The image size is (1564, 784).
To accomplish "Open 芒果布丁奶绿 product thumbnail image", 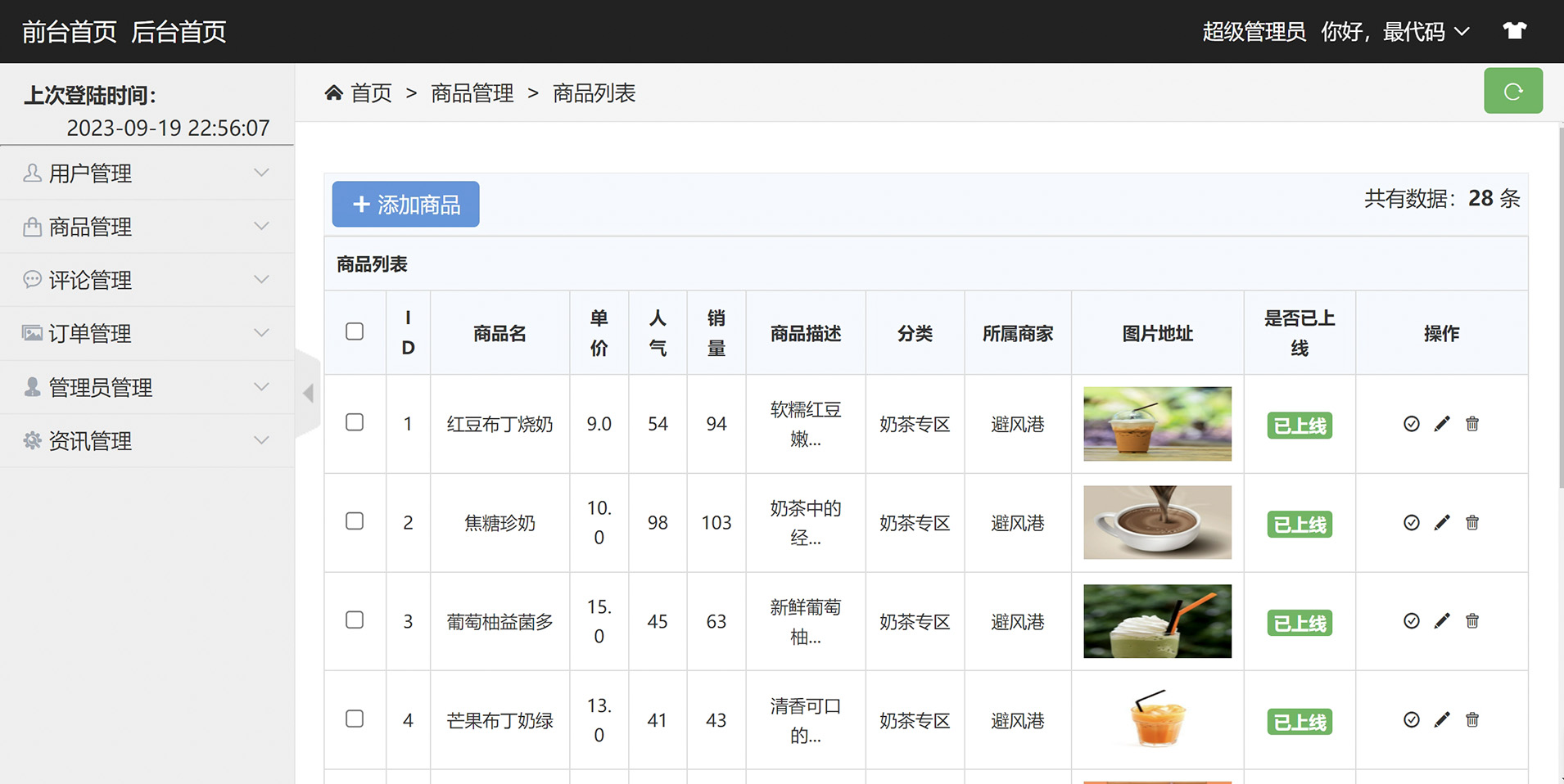I will click(x=1157, y=719).
